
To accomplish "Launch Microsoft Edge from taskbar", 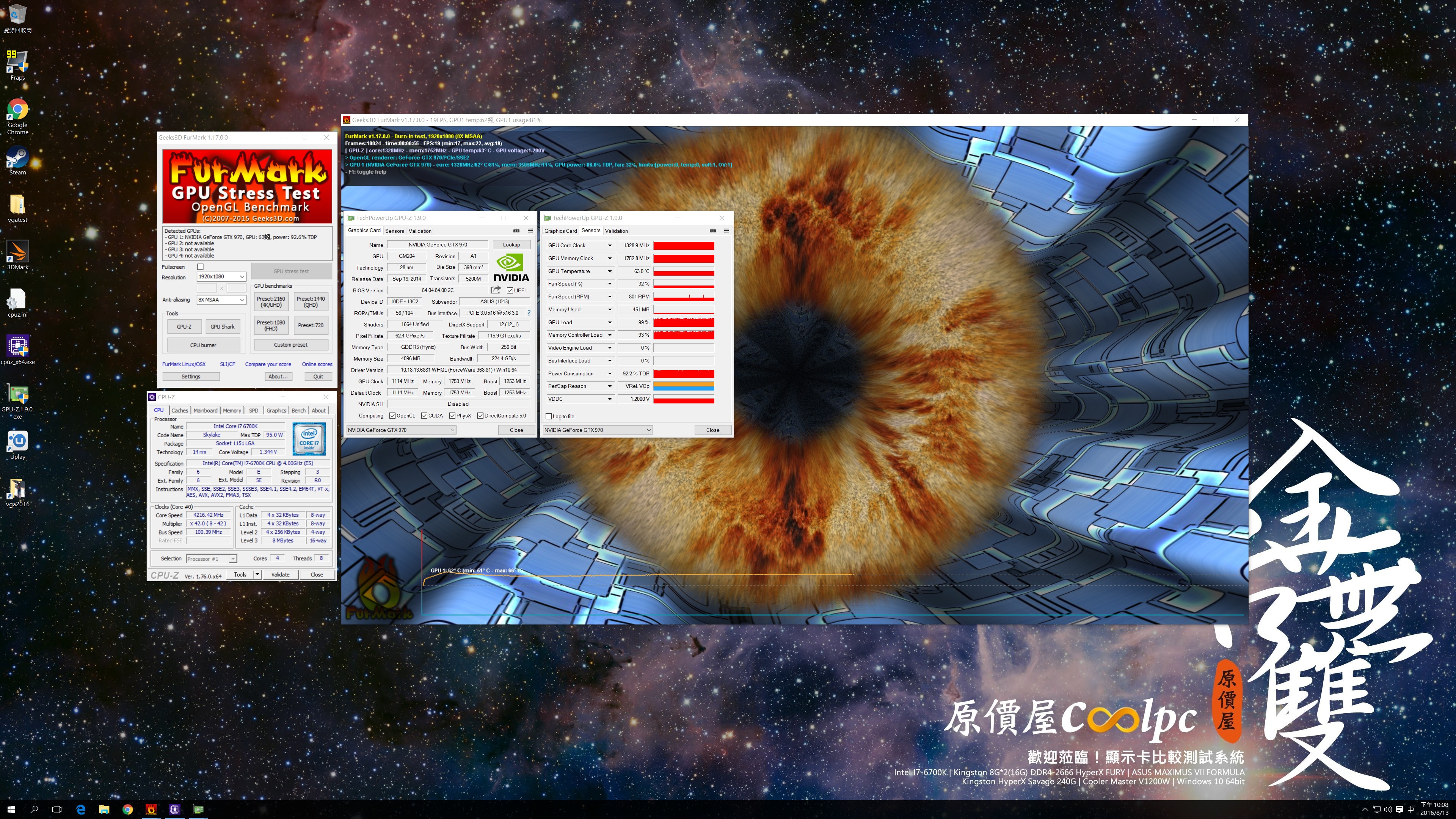I will coord(81,810).
